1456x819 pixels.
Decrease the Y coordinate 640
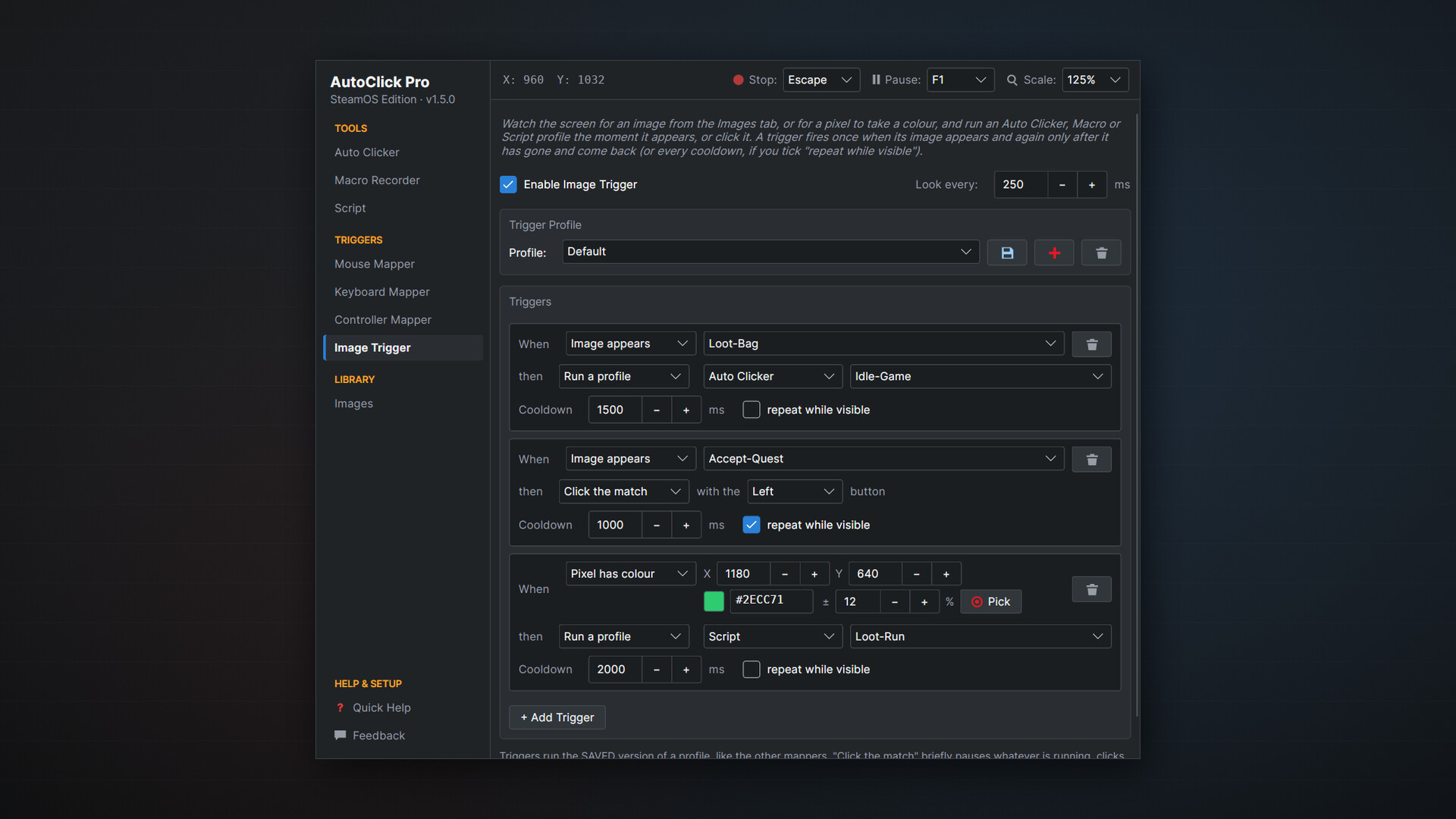[917, 574]
